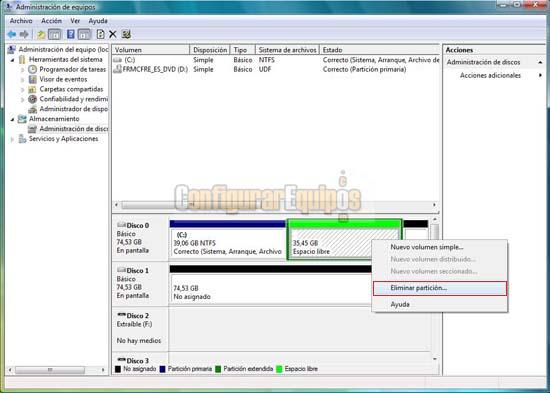Open the Ayuda menu in the menu bar
The width and height of the screenshot is (550, 393).
[98, 21]
